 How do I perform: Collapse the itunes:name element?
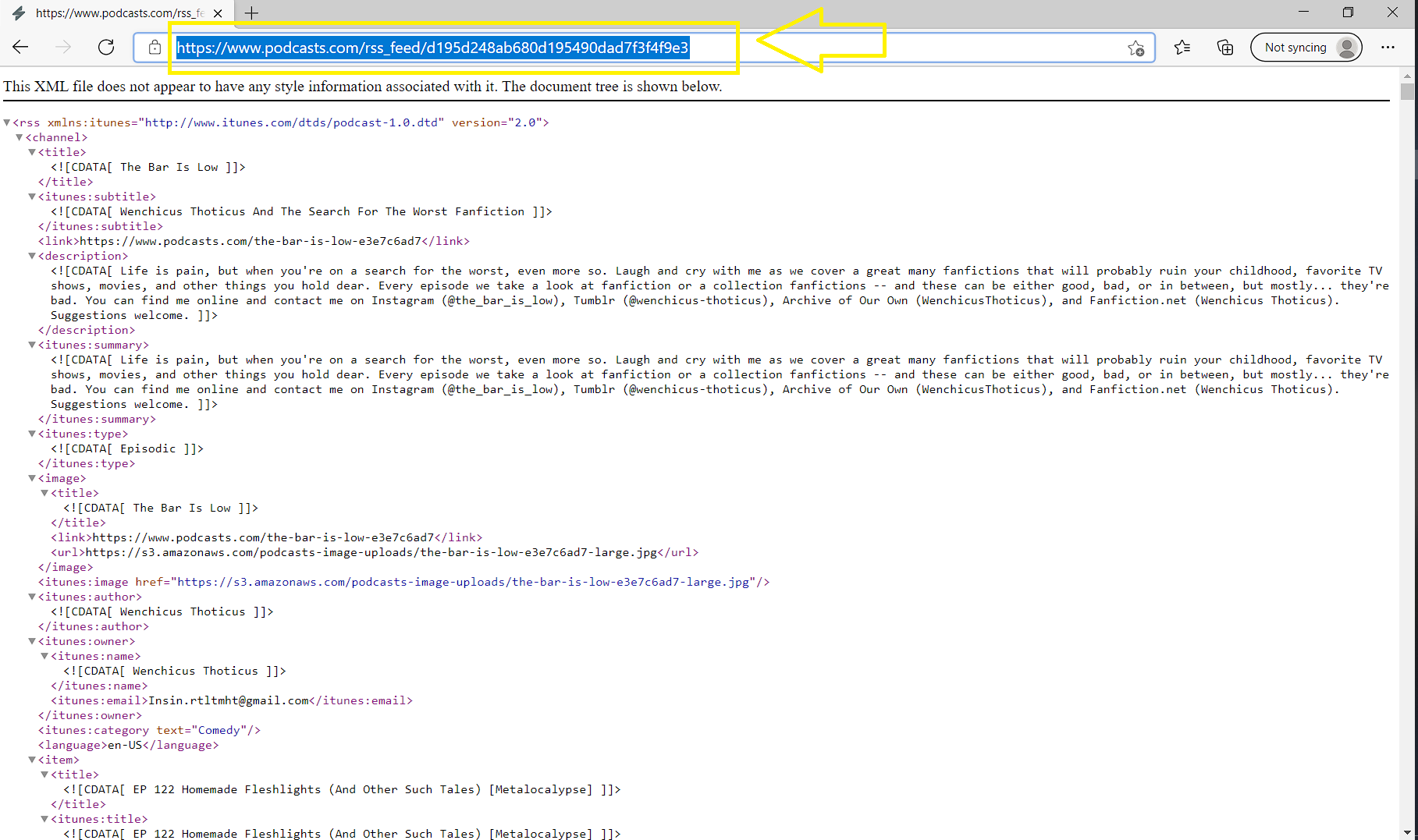coord(44,656)
